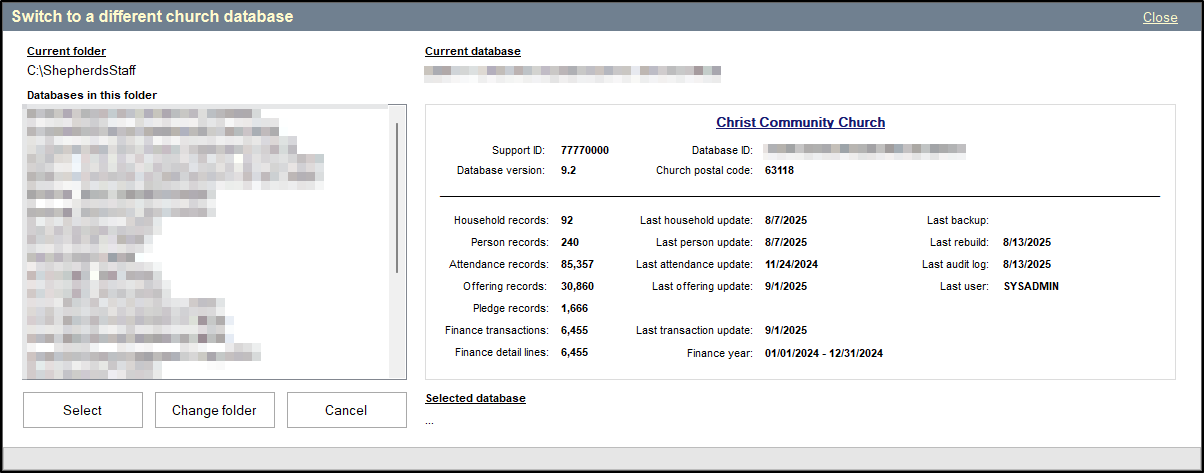Open the Change folder dialog
Image resolution: width=1204 pixels, height=473 pixels.
(x=214, y=410)
